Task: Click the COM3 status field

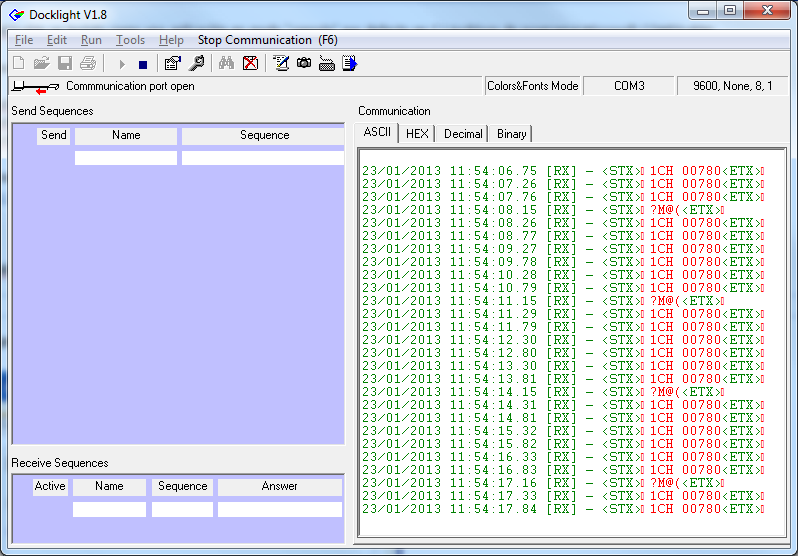Action: pos(629,86)
